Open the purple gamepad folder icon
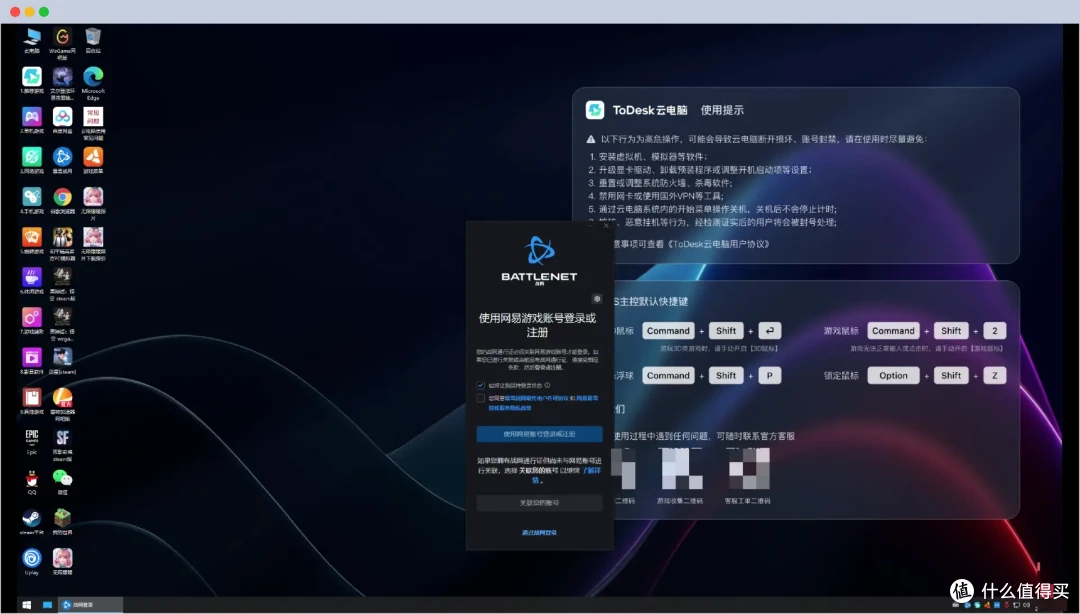This screenshot has width=1080, height=614. [x=32, y=116]
